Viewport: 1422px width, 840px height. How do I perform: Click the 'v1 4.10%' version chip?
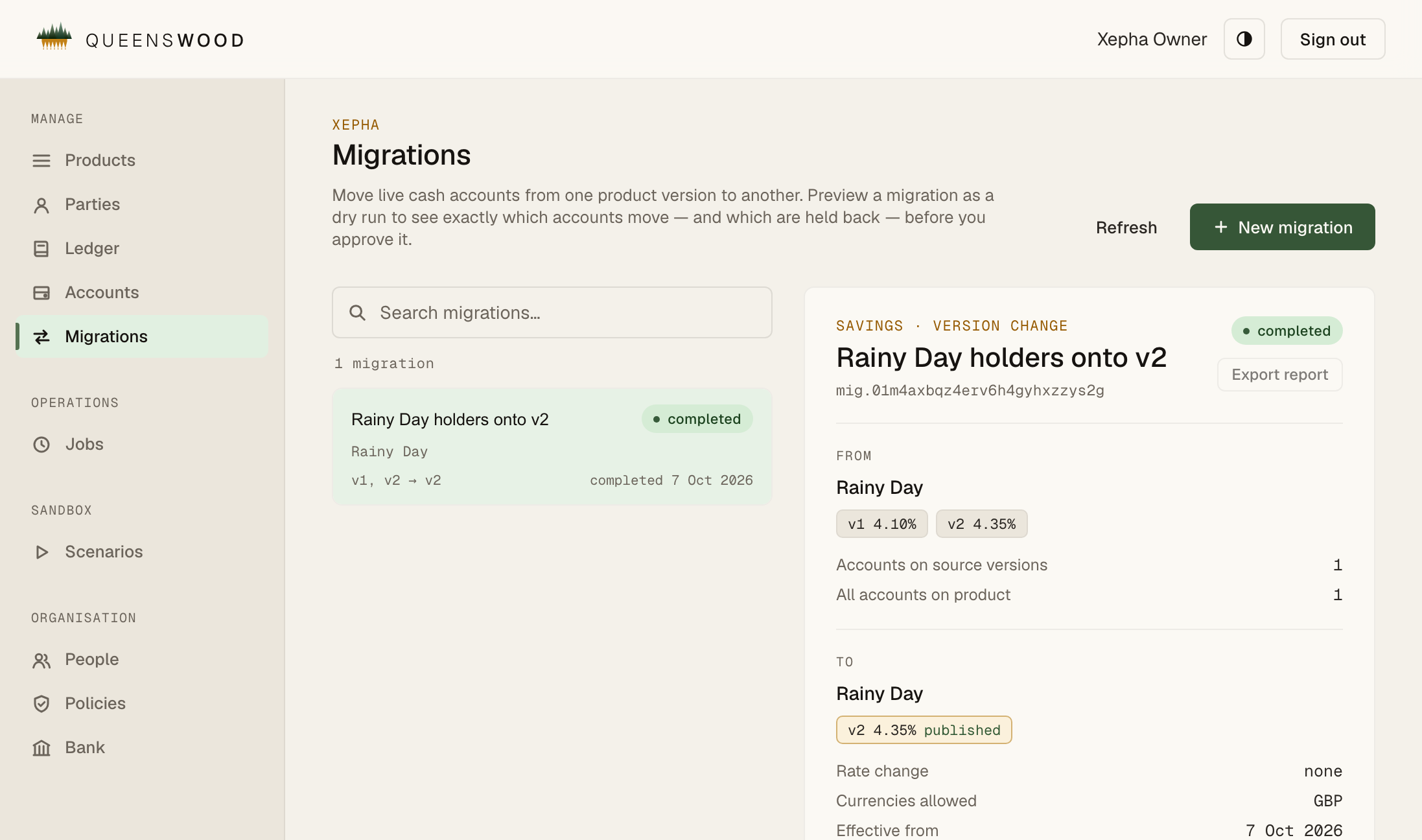[x=881, y=524]
